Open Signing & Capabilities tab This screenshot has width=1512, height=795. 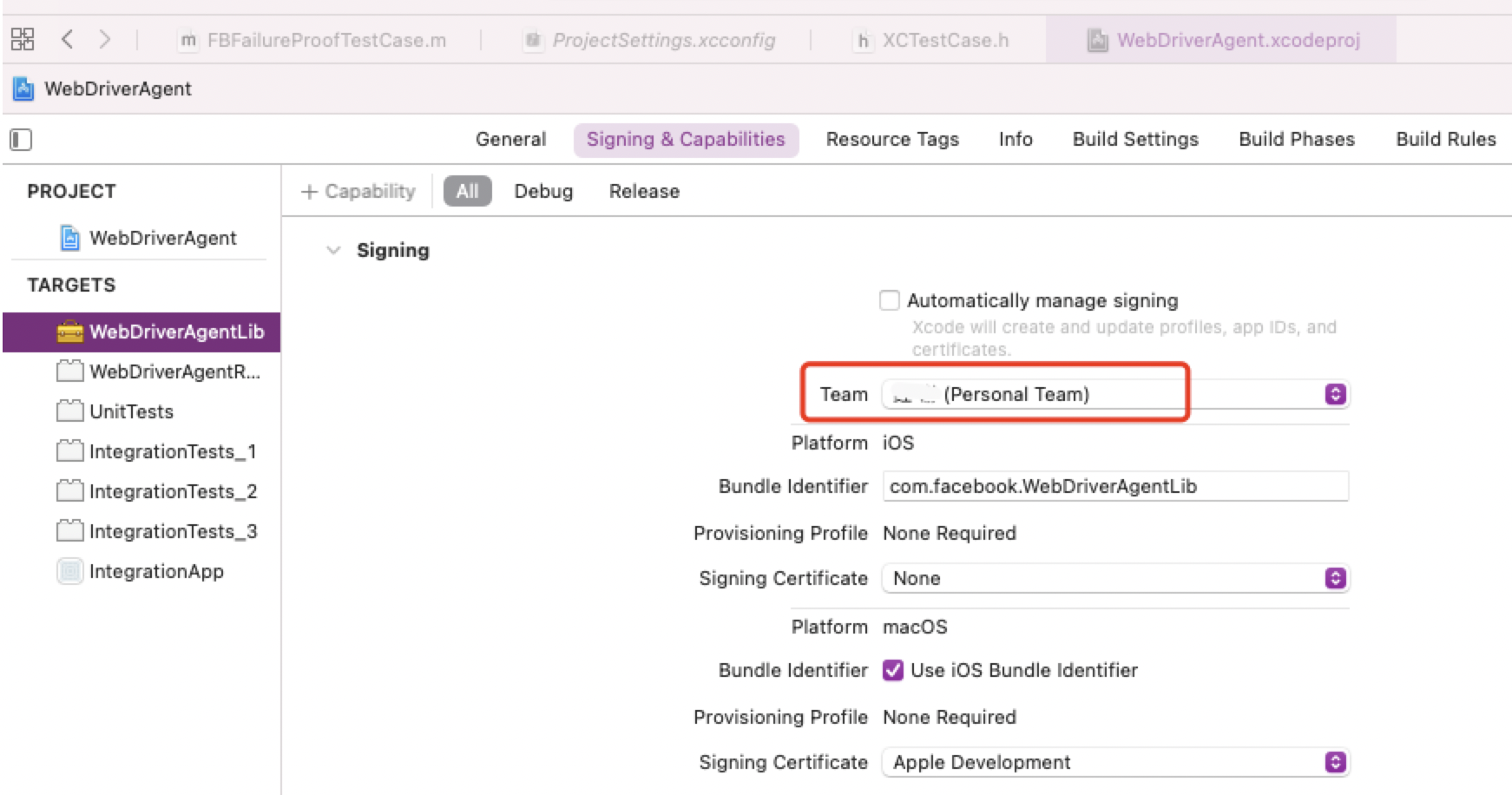pyautogui.click(x=686, y=140)
